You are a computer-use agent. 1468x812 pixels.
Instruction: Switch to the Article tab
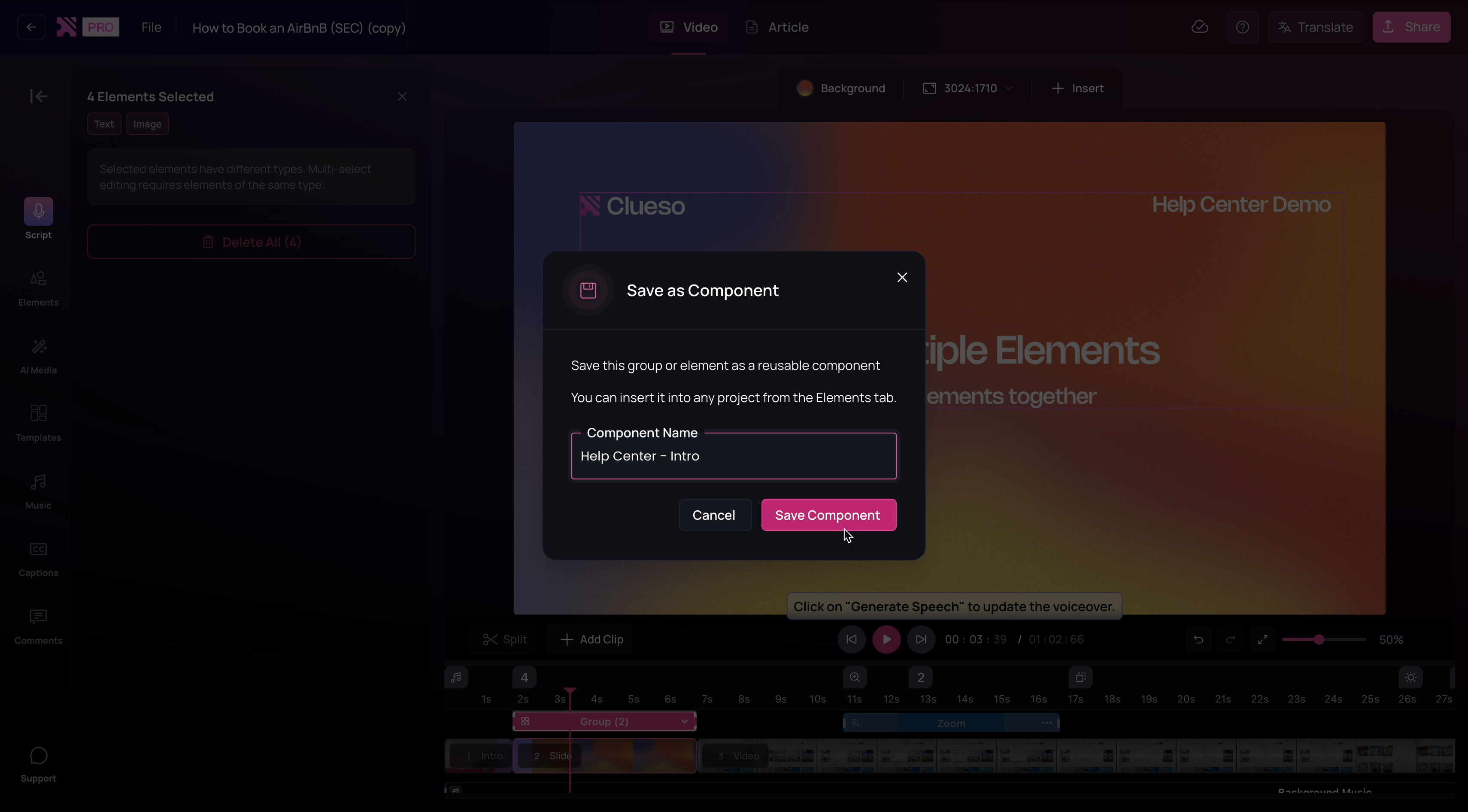(777, 27)
